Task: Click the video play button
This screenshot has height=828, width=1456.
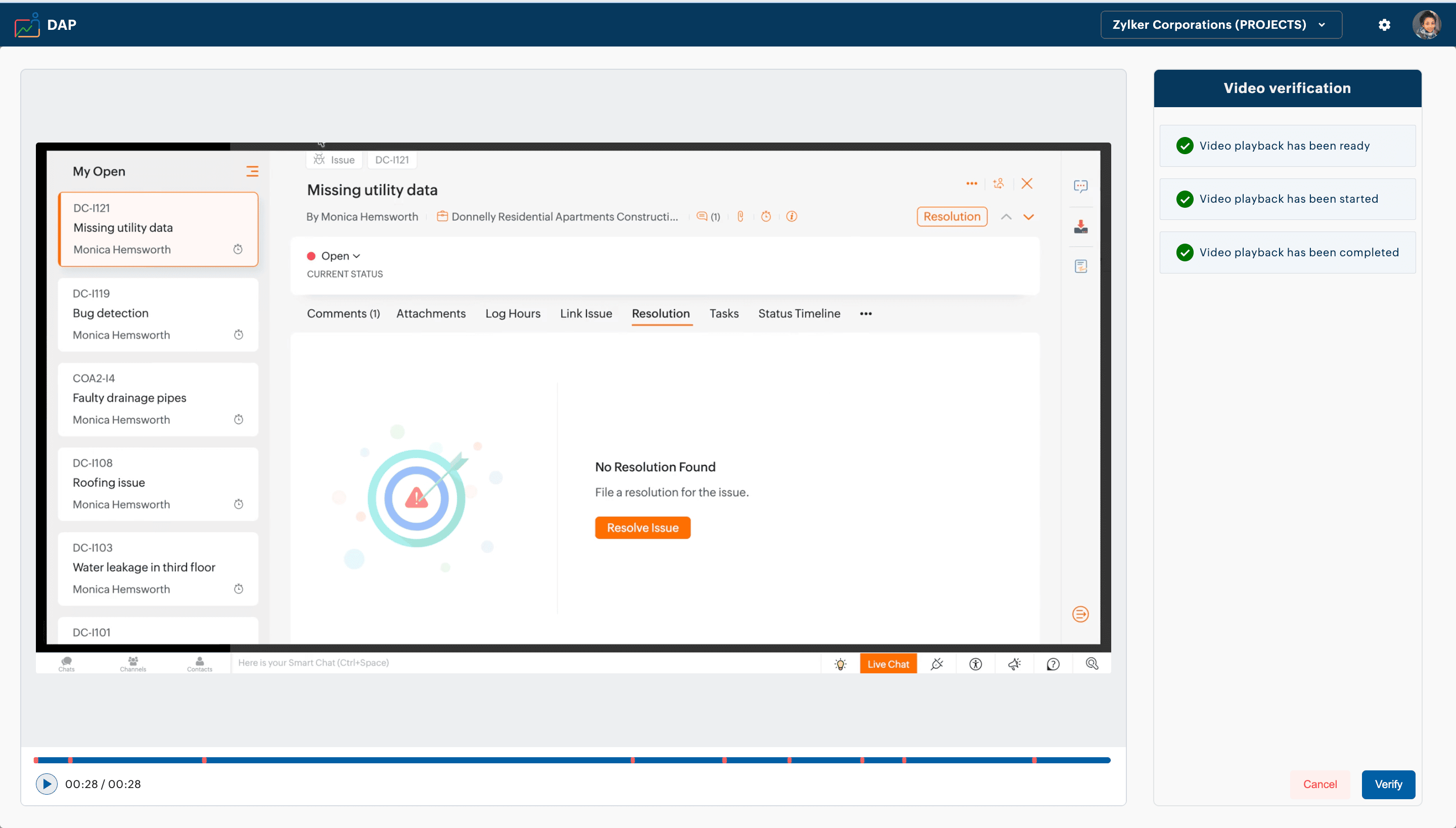Action: point(47,784)
